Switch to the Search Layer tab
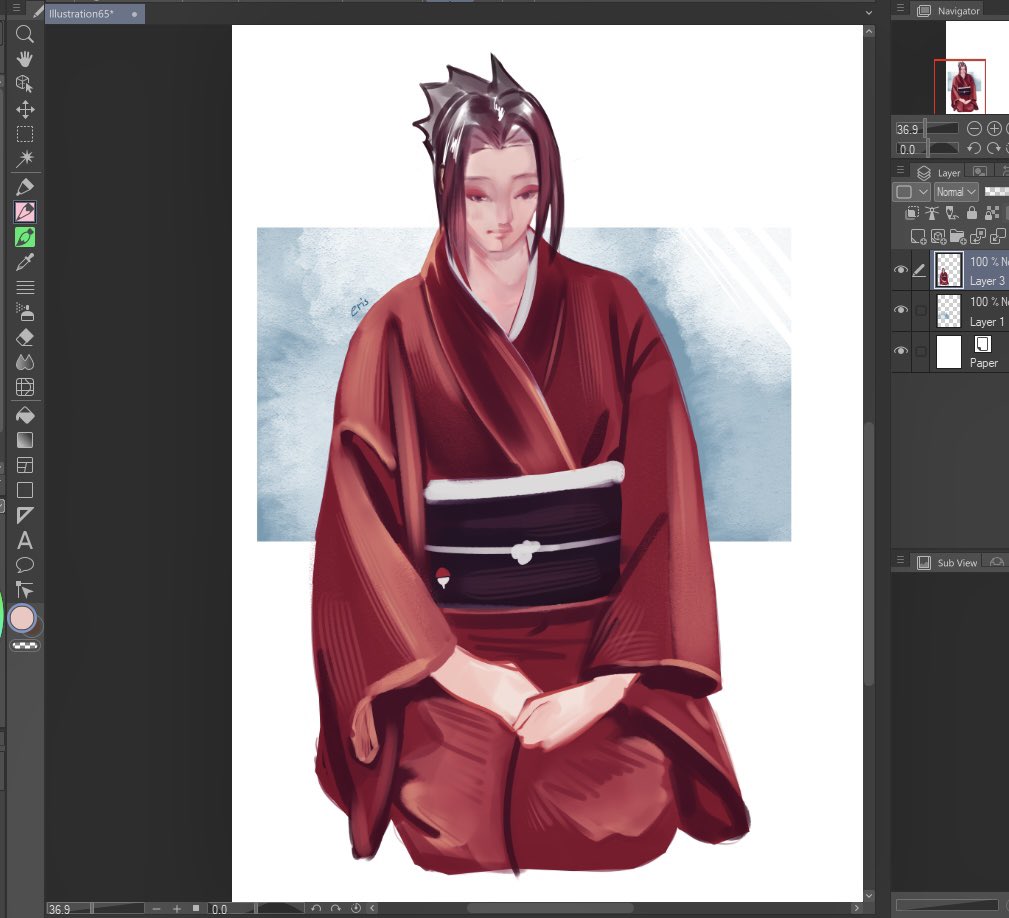Viewport: 1009px width, 918px height. click(980, 171)
